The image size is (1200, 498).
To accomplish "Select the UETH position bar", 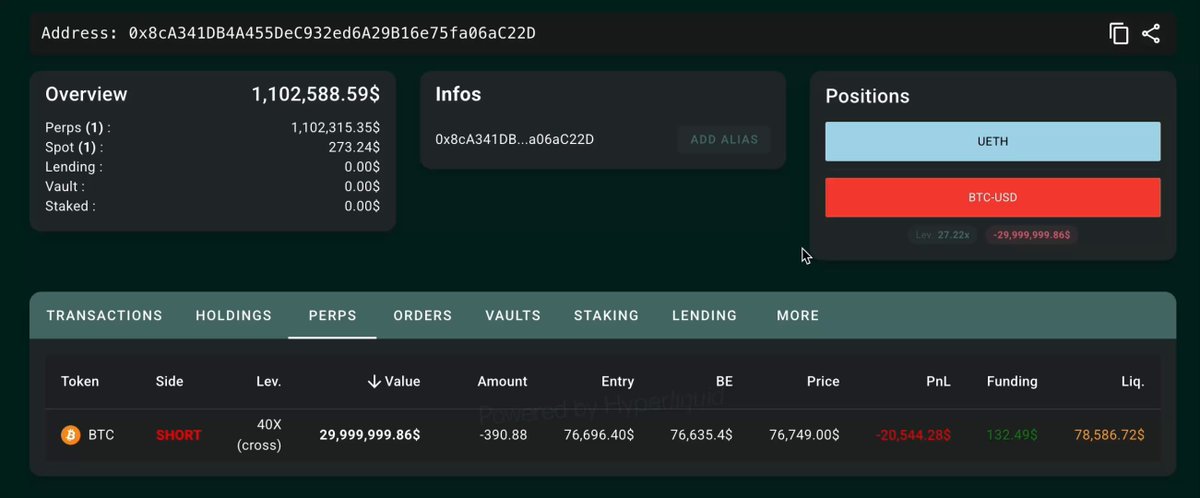I will tap(992, 142).
